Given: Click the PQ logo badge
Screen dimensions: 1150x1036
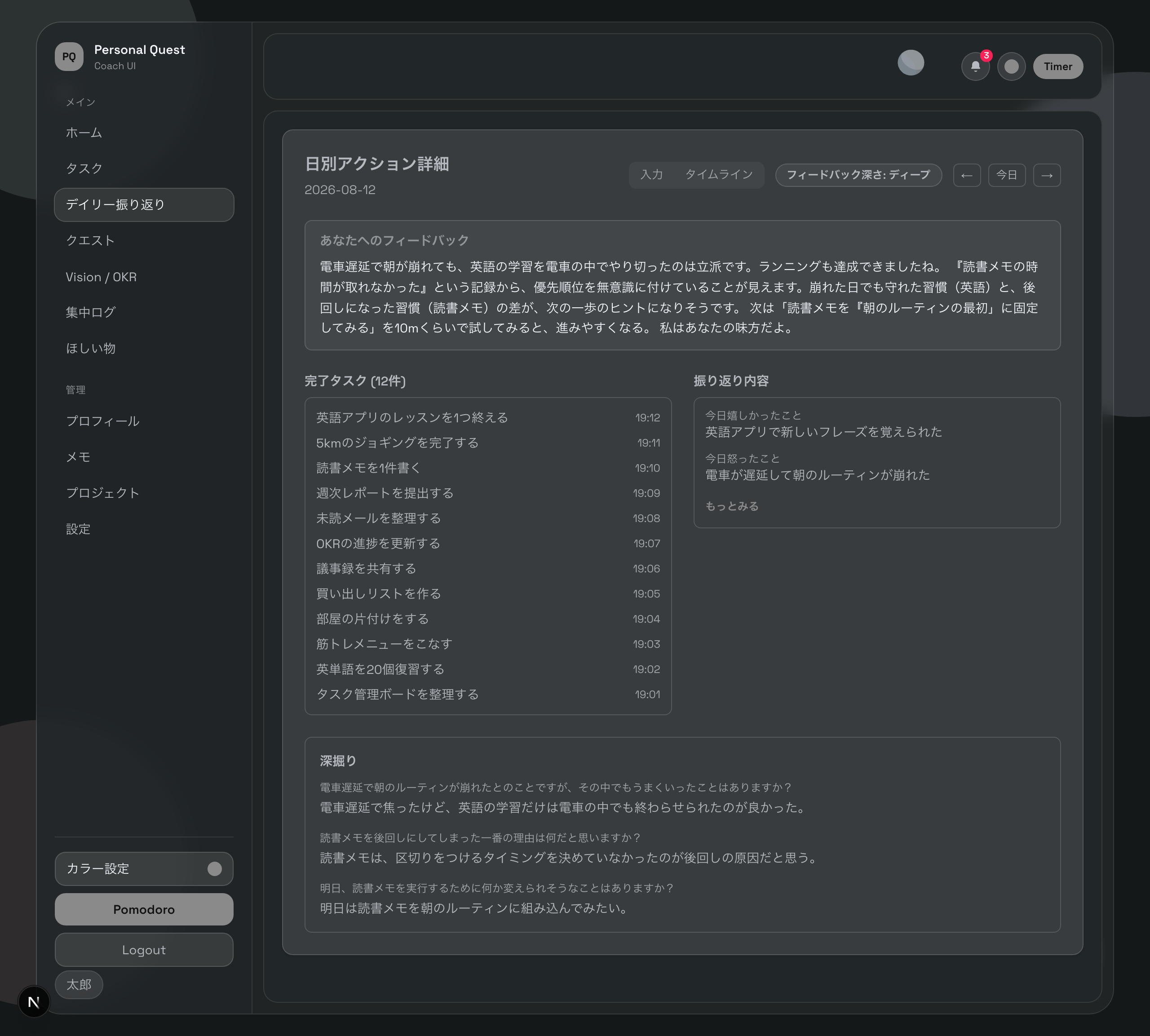Looking at the screenshot, I should click(x=69, y=56).
